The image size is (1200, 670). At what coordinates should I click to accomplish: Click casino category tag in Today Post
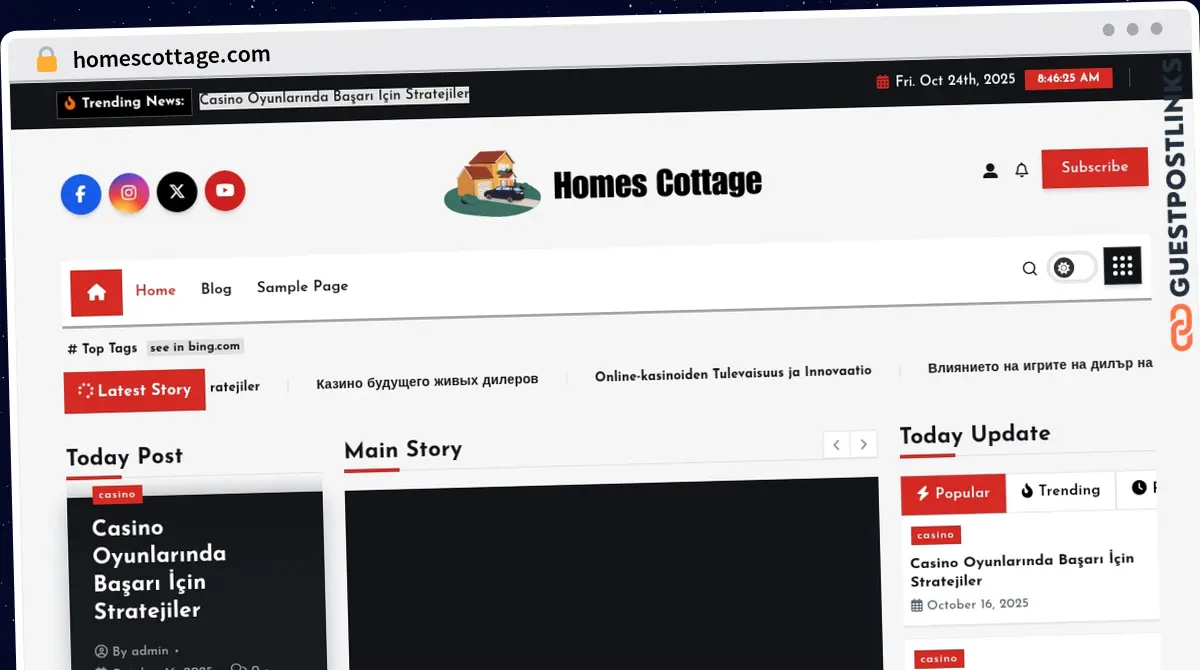117,495
